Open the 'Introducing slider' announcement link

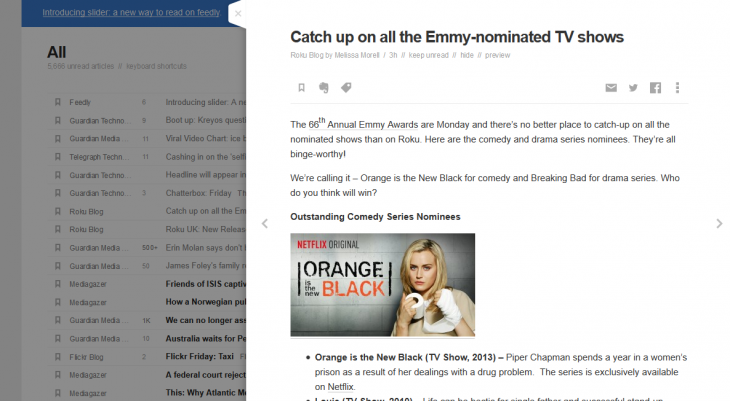pos(131,13)
